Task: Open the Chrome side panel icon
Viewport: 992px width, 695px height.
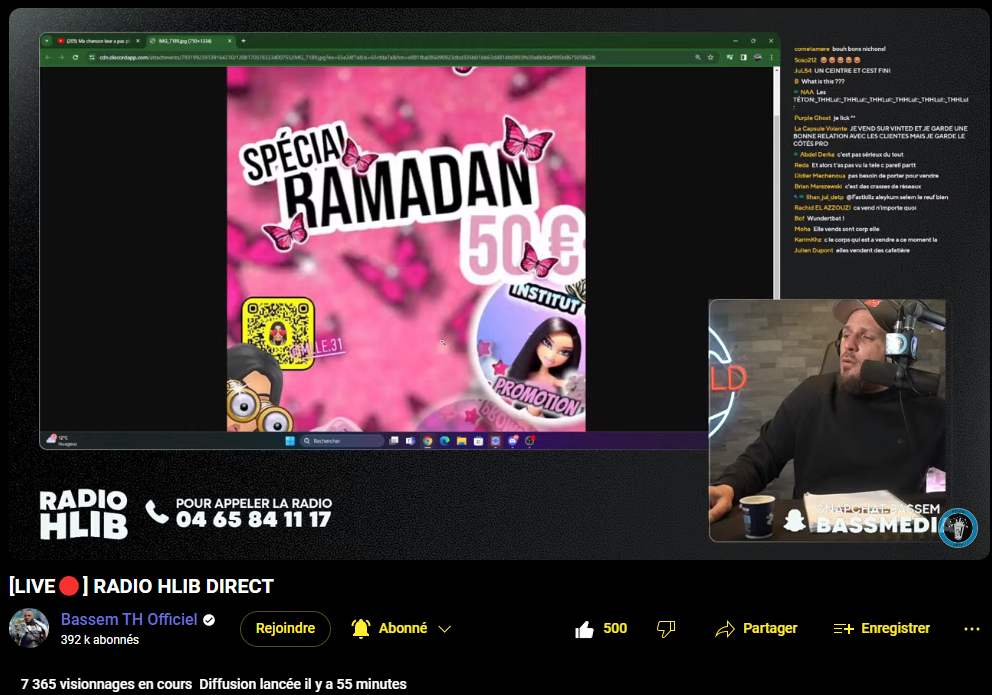Action: pyautogui.click(x=743, y=58)
